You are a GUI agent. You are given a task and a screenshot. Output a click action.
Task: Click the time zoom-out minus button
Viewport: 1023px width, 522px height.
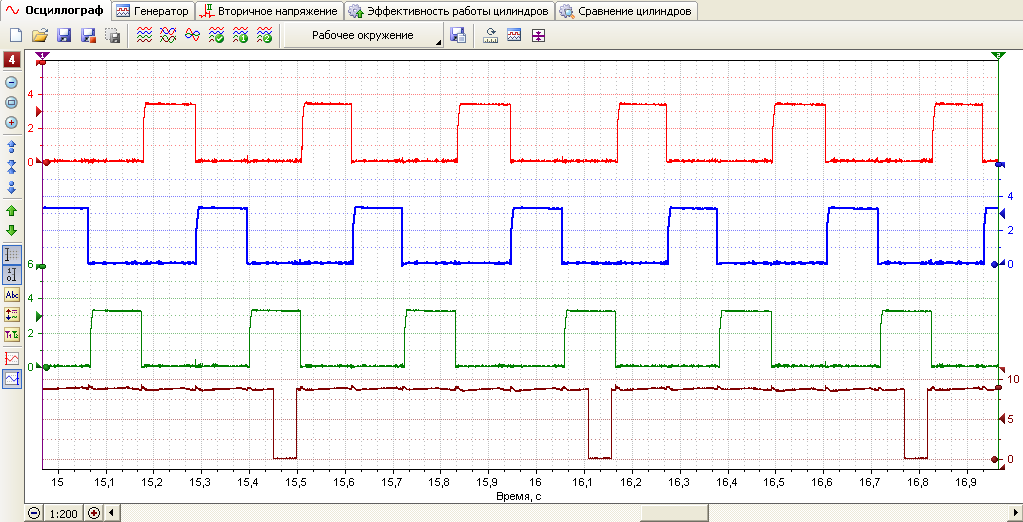[35, 514]
